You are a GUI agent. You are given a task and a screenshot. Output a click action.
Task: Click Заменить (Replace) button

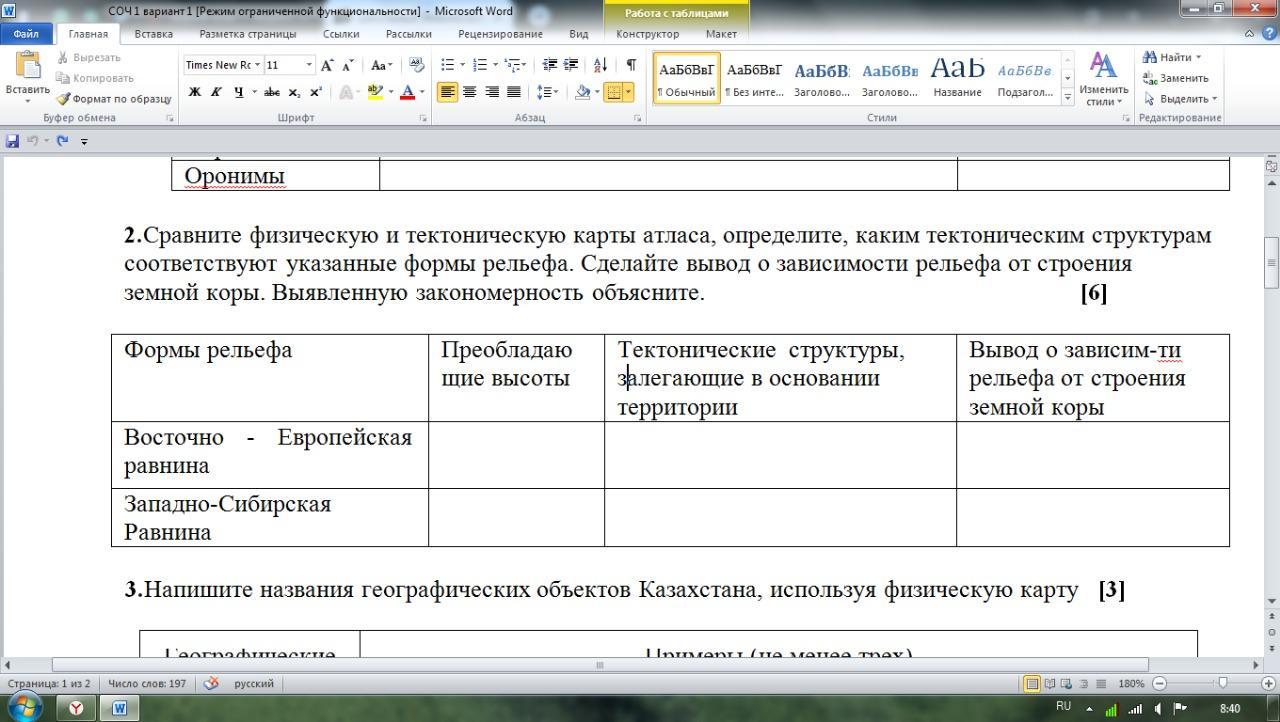tap(1175, 78)
